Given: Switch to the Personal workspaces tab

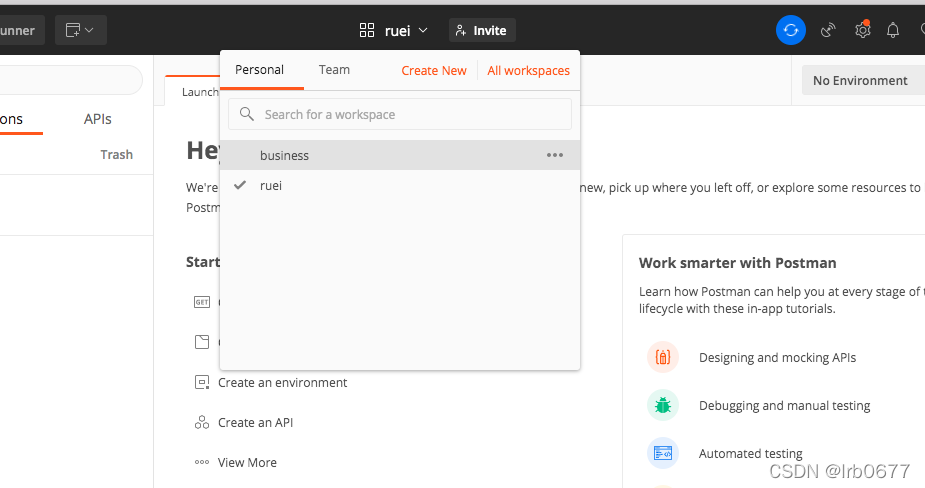Looking at the screenshot, I should (x=259, y=70).
